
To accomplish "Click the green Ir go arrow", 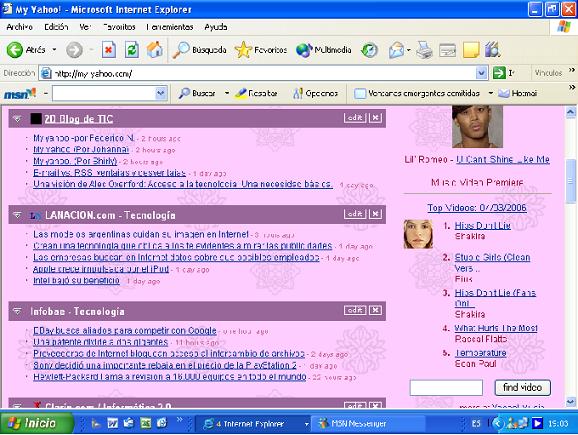I will coord(499,73).
